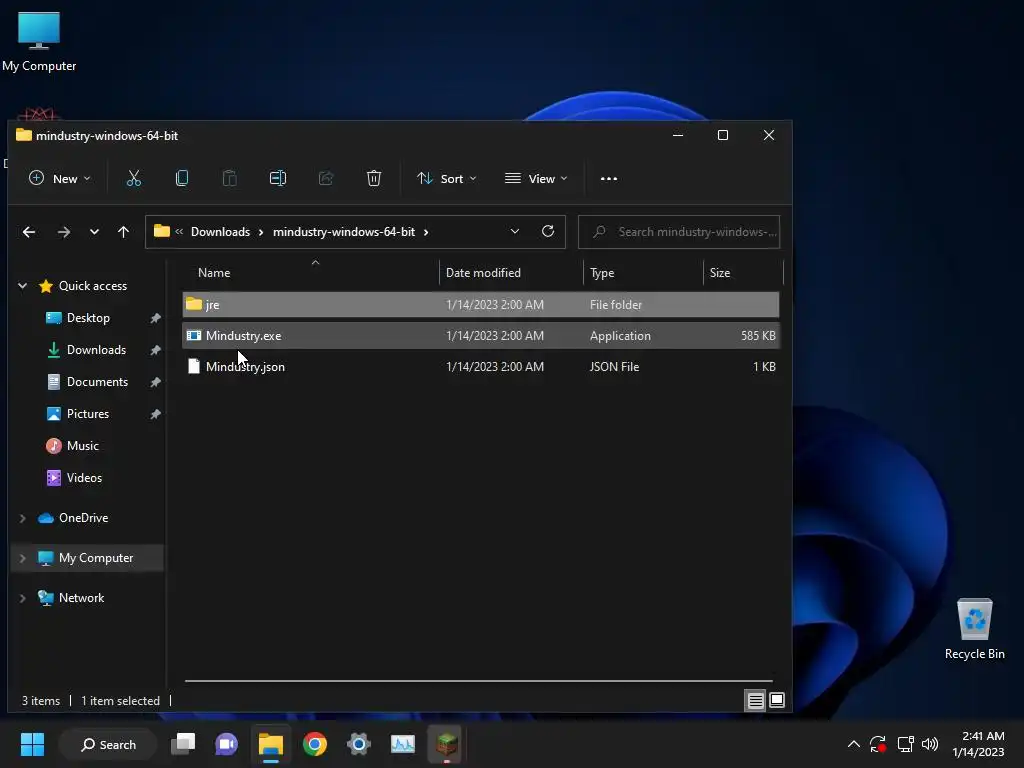Select Music in sidebar

tap(82, 446)
